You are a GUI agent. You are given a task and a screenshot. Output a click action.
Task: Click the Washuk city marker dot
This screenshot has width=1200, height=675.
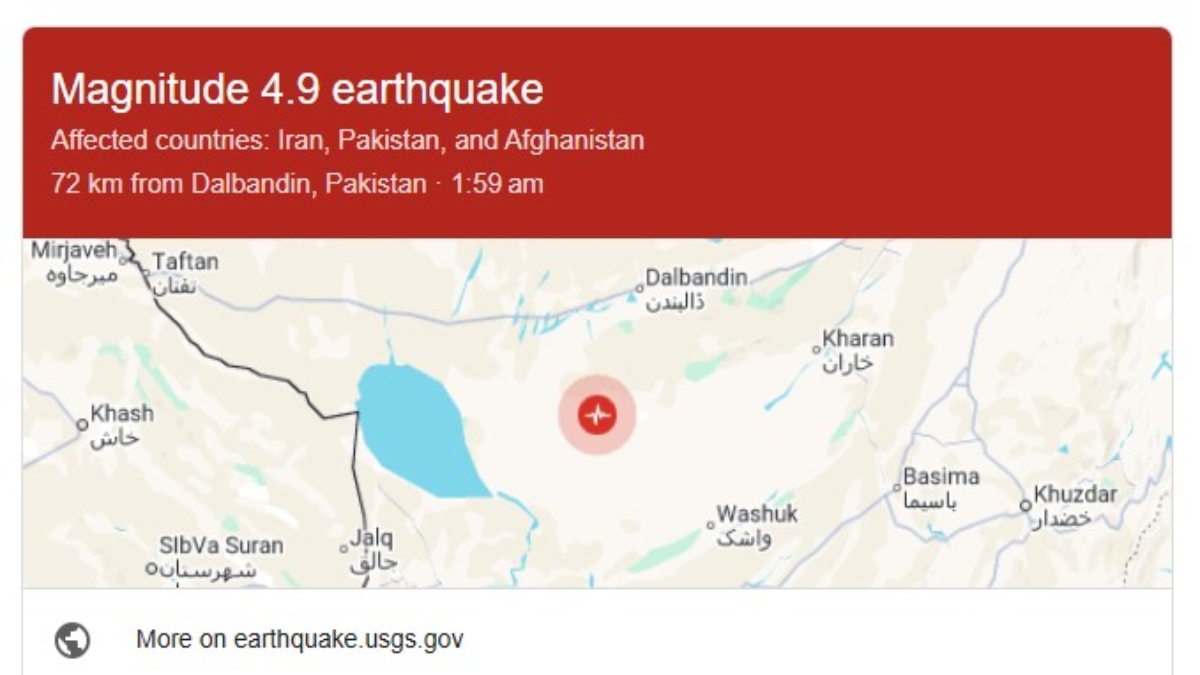tap(711, 524)
